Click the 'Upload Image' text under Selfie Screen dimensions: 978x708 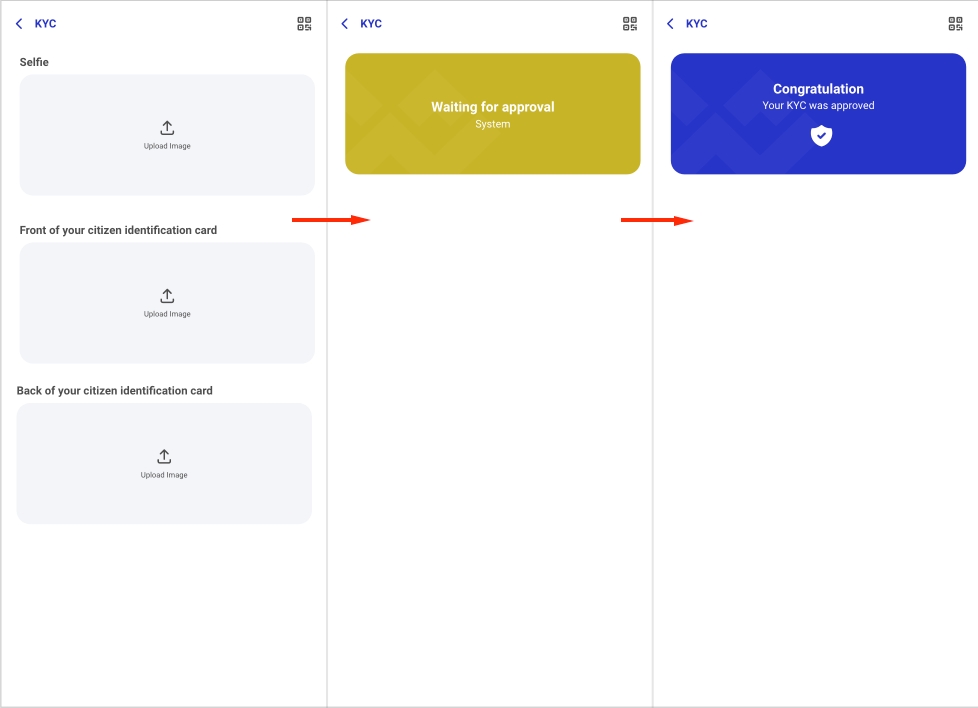coord(167,146)
